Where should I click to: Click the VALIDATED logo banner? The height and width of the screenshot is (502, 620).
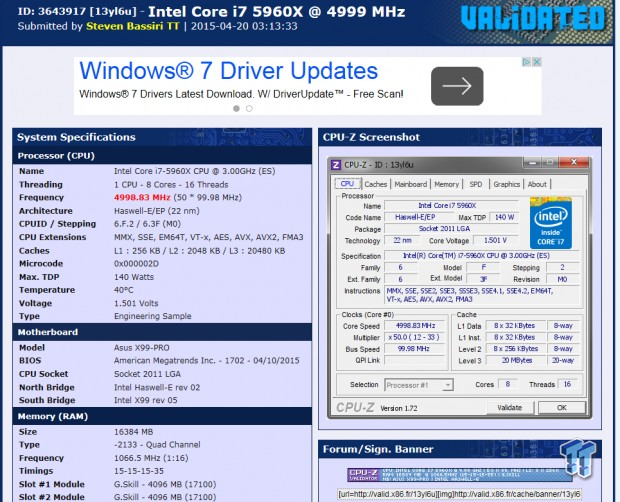coord(533,18)
